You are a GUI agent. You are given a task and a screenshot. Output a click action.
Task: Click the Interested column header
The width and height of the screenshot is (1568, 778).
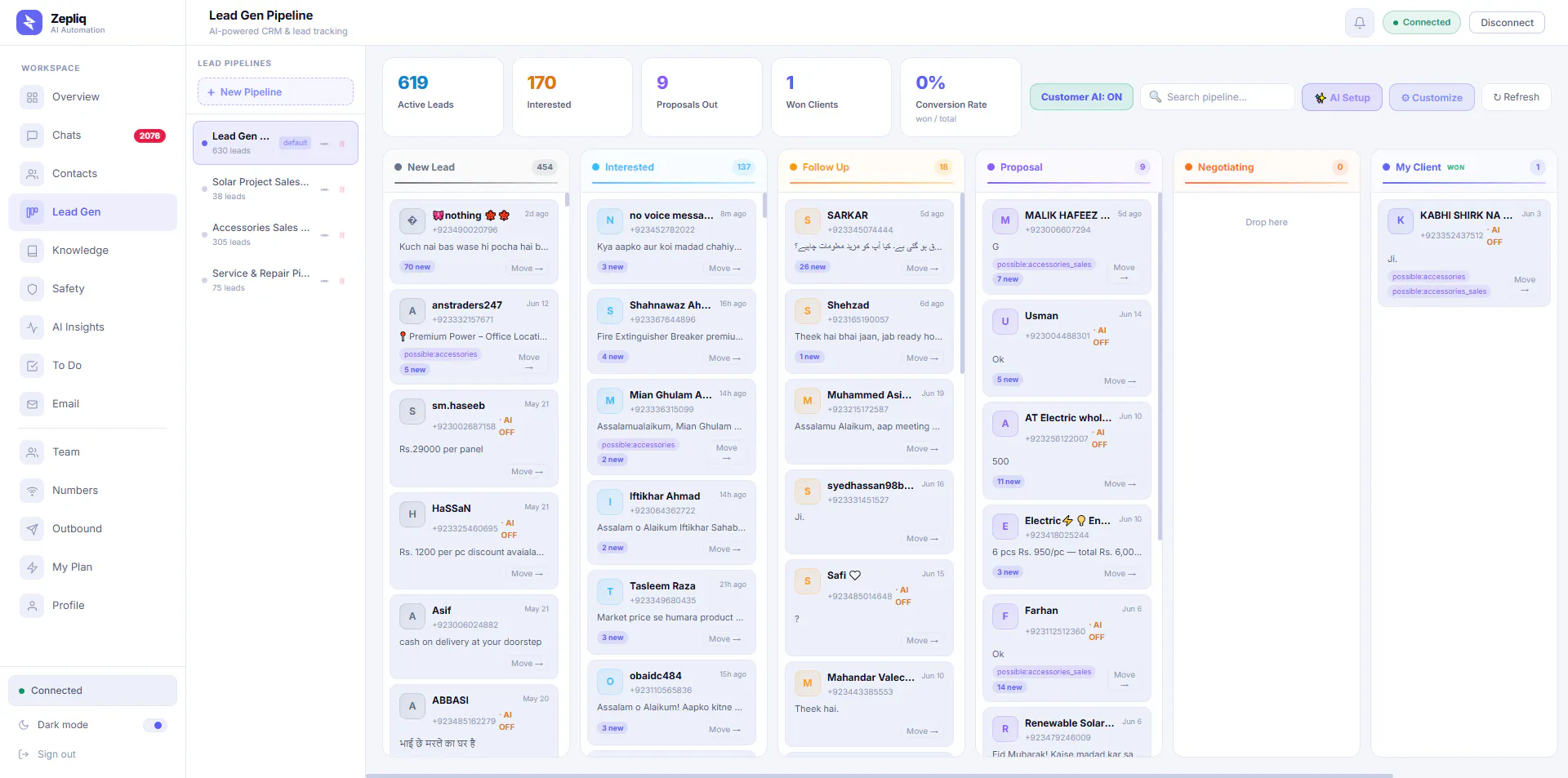coord(674,167)
